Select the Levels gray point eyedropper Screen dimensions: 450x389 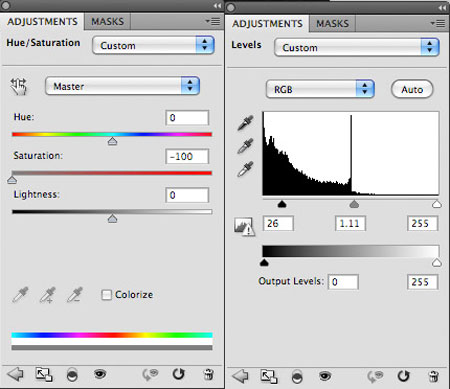click(x=245, y=146)
